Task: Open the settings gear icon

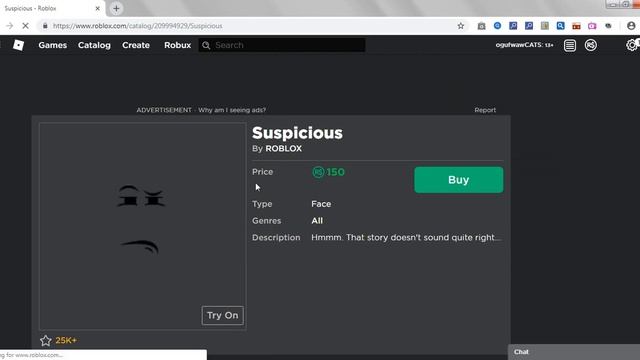Action: coord(632,45)
